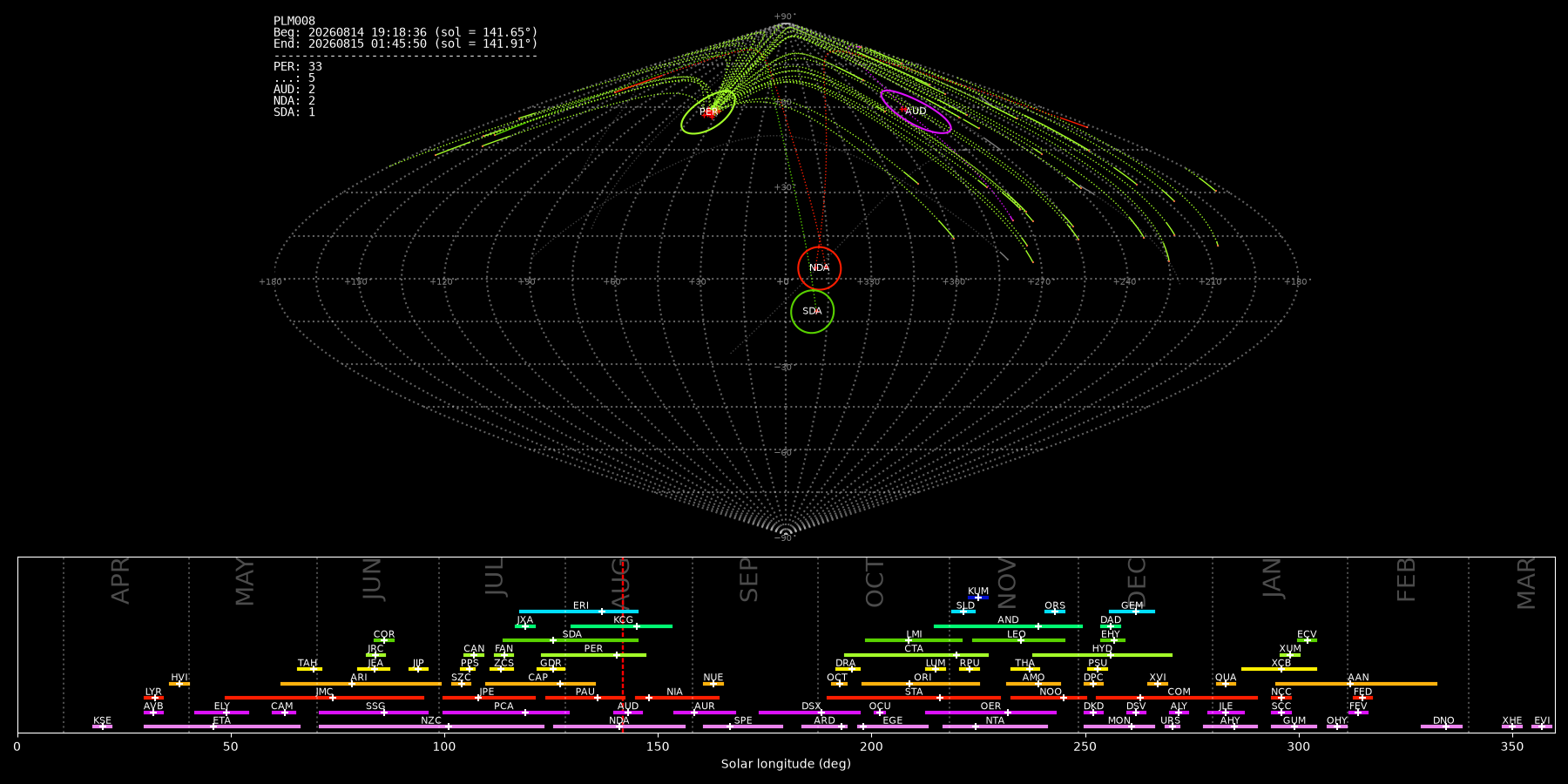
Task: Click the QUA shower marker in January
Action: coord(1226,684)
